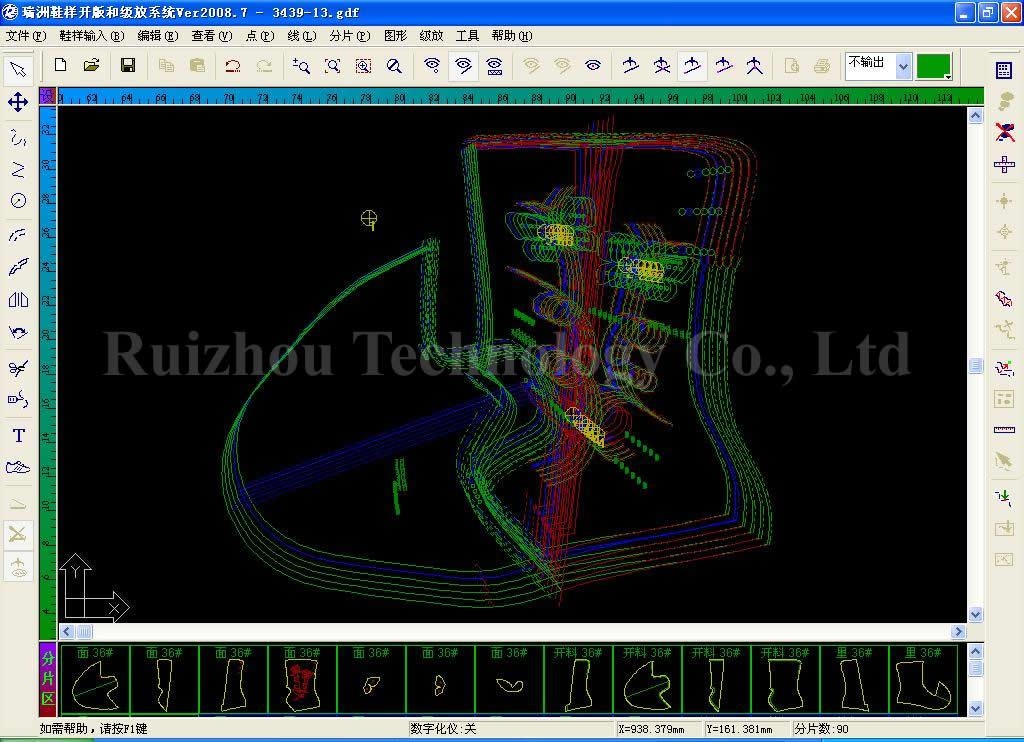
Task: Toggle the first eye icon beside the magnifier tools
Action: click(x=432, y=65)
